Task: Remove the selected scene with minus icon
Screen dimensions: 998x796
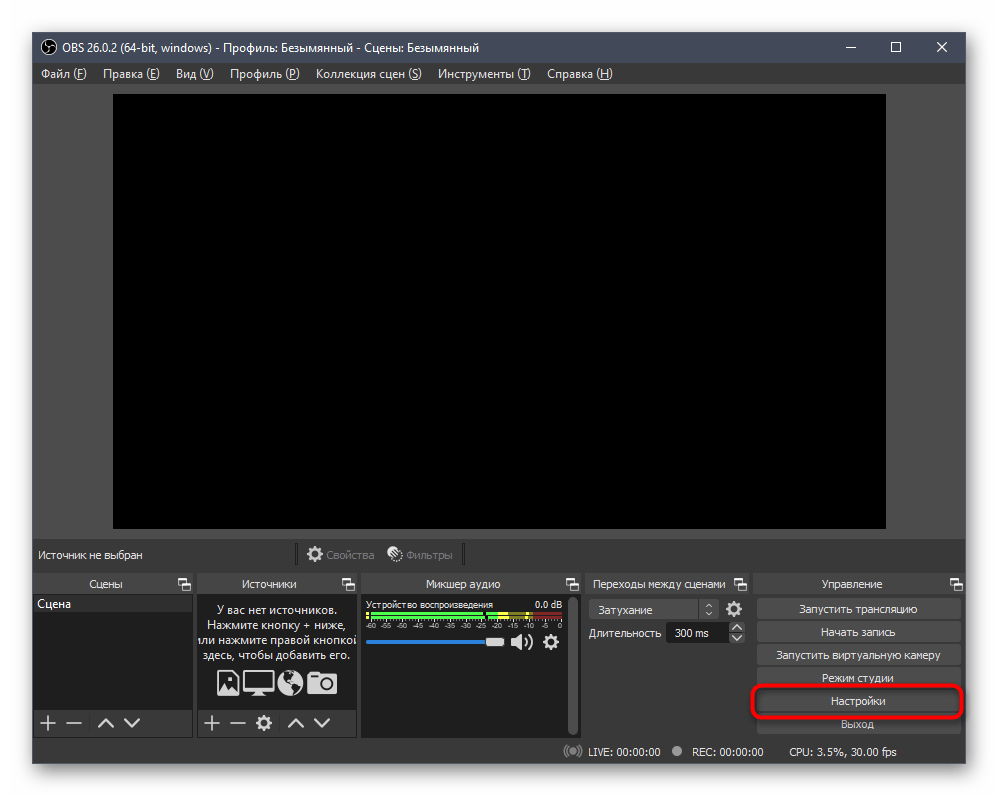Action: click(74, 723)
